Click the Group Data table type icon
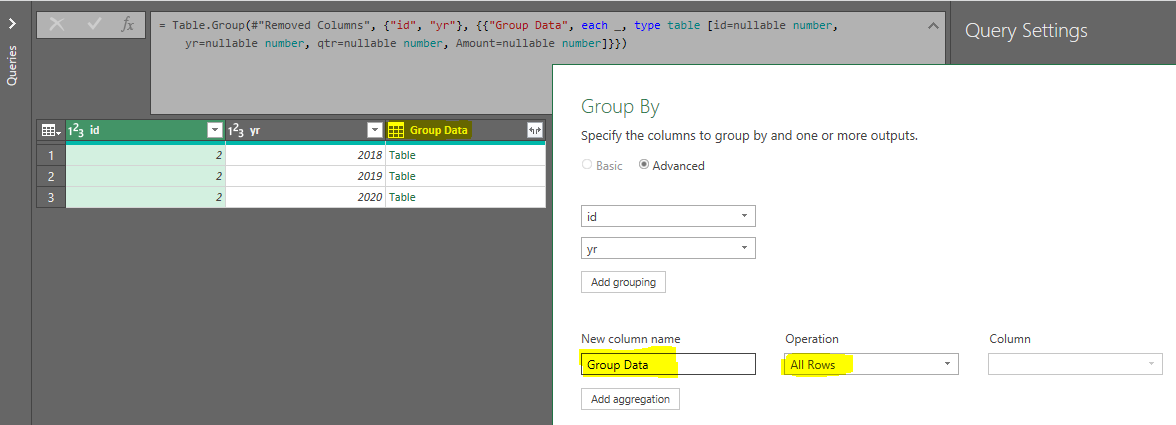This screenshot has height=425, width=1176. click(396, 130)
